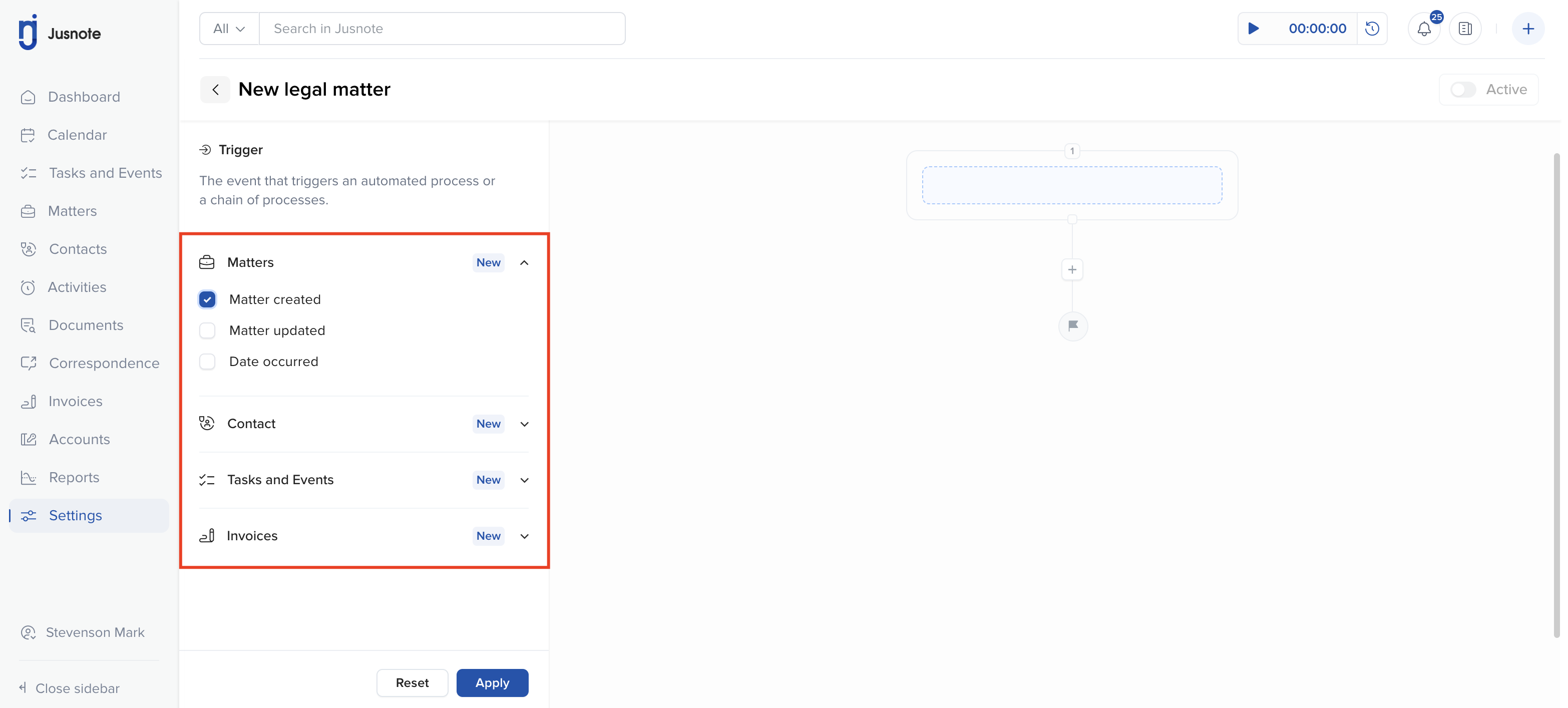The height and width of the screenshot is (708, 1568).
Task: Check Date occurred checkbox
Action: (207, 362)
